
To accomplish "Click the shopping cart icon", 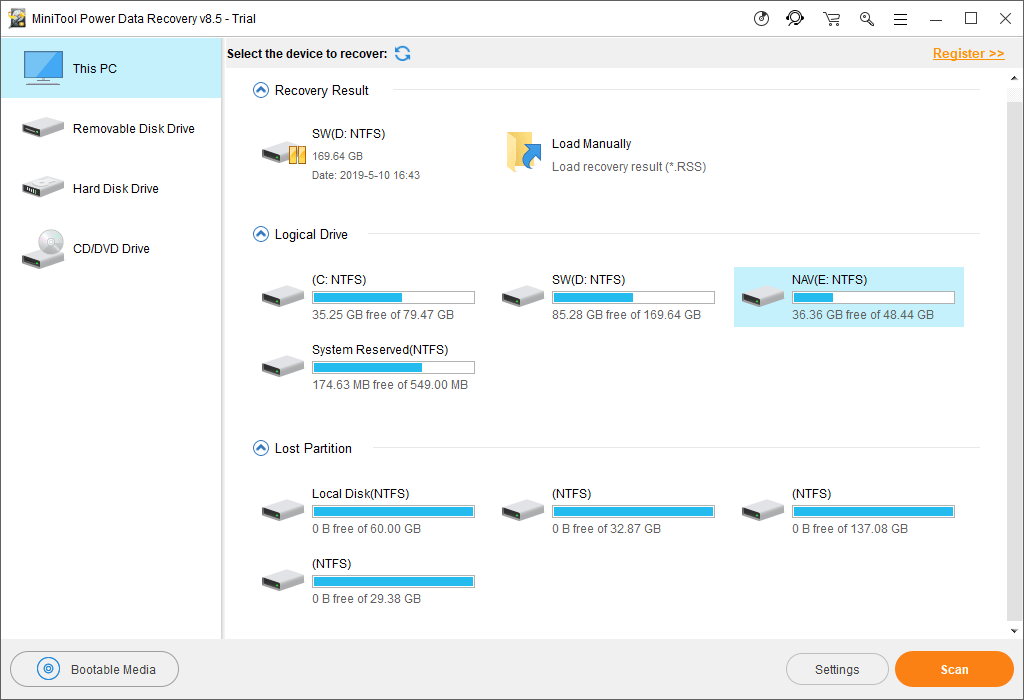I will [831, 18].
